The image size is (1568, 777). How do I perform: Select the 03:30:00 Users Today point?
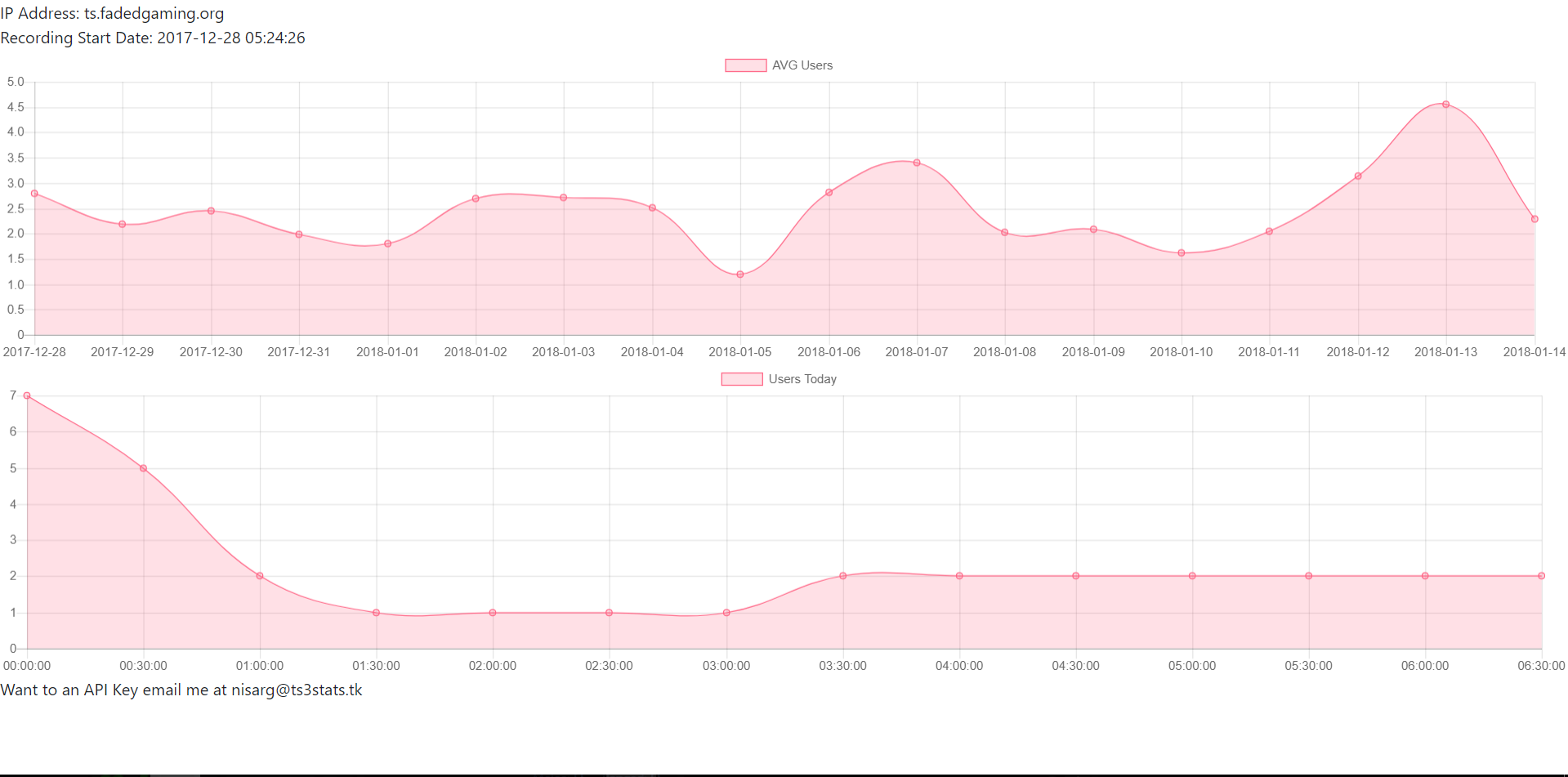click(x=843, y=576)
